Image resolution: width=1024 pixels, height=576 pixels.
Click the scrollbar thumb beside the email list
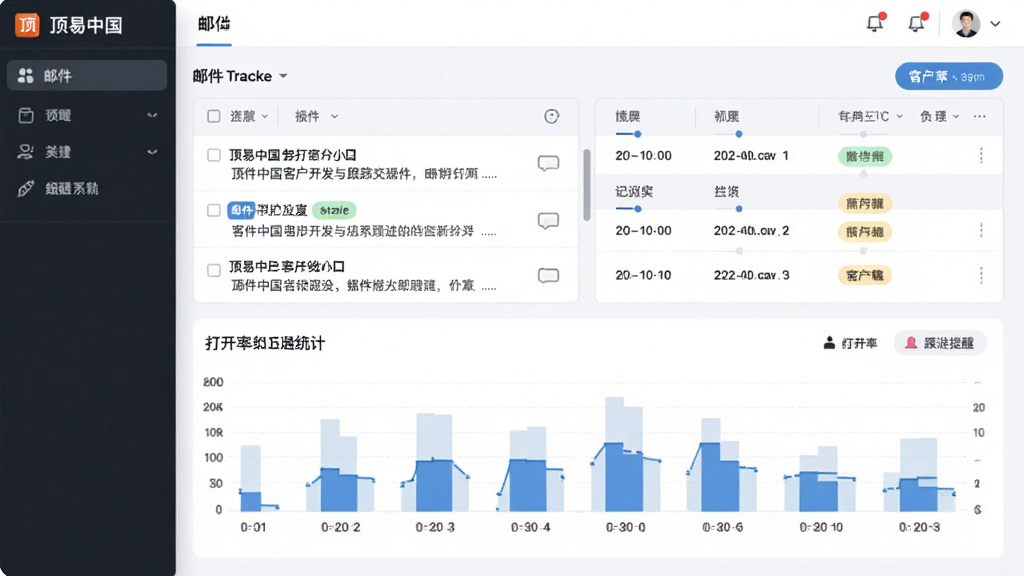point(586,185)
